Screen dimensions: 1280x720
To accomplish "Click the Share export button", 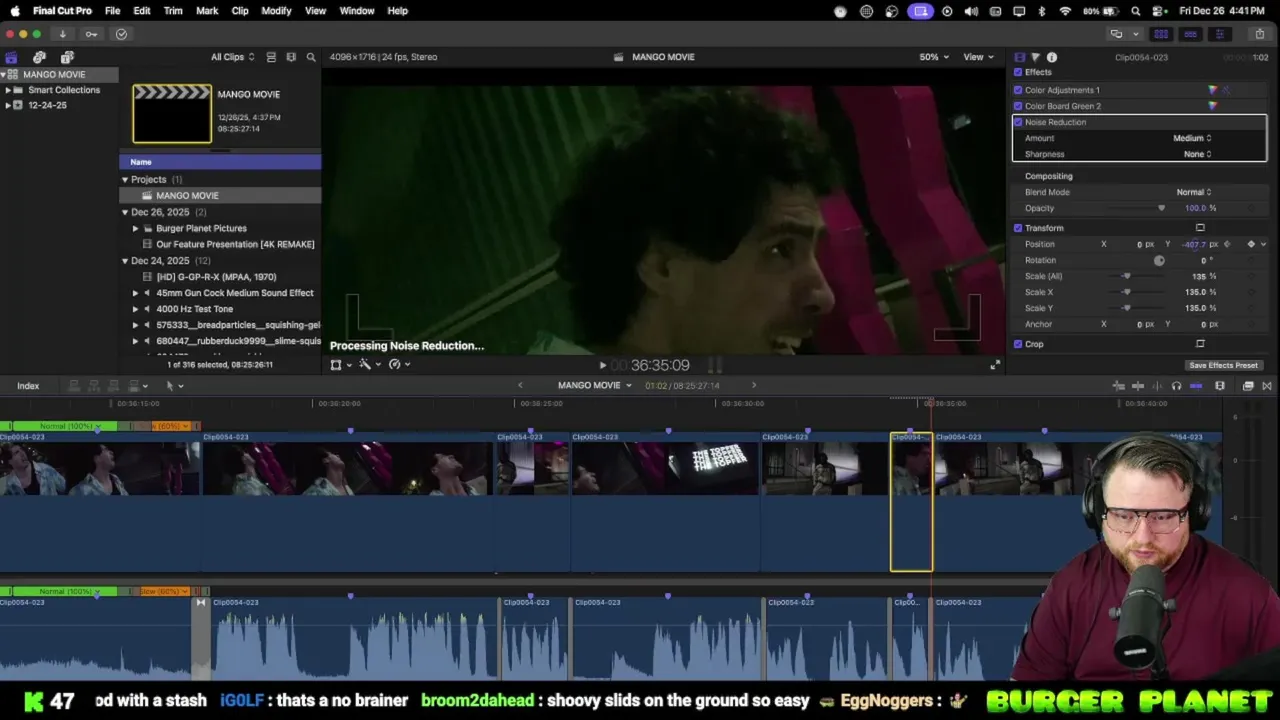I will click(1258, 34).
